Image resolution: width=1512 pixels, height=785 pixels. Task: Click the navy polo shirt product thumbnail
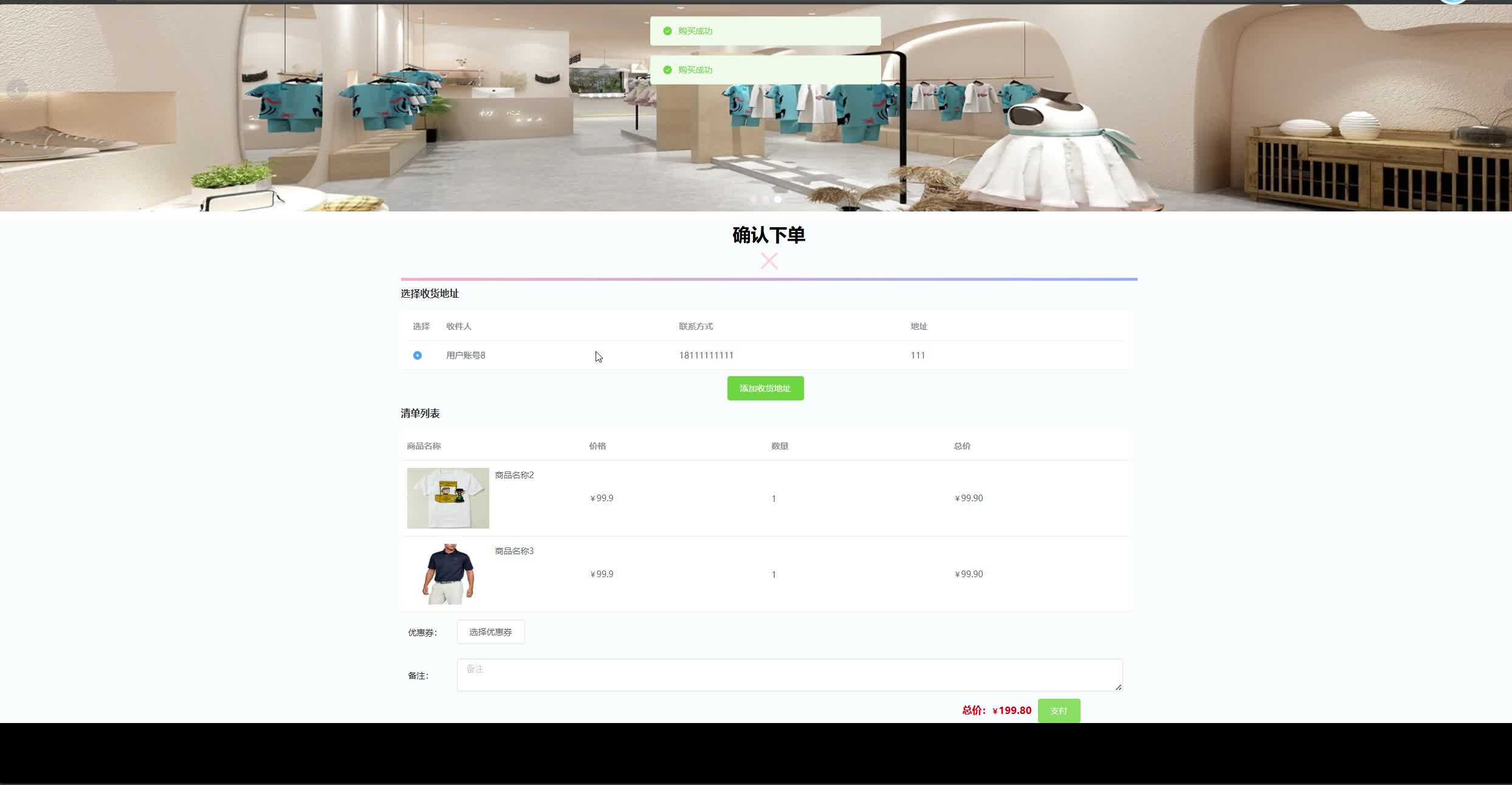pyautogui.click(x=448, y=574)
